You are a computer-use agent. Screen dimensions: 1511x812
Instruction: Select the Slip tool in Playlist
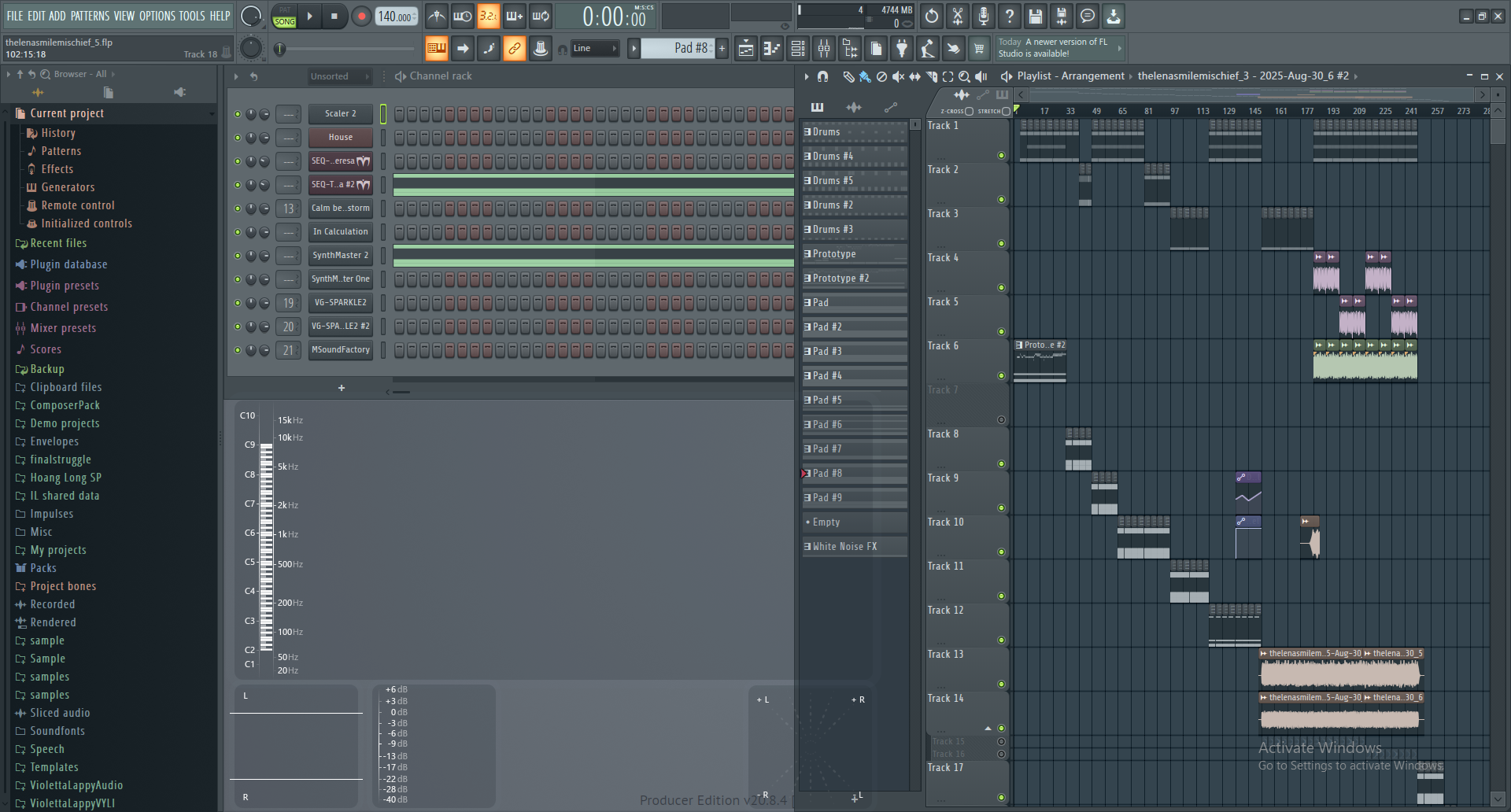pos(914,76)
